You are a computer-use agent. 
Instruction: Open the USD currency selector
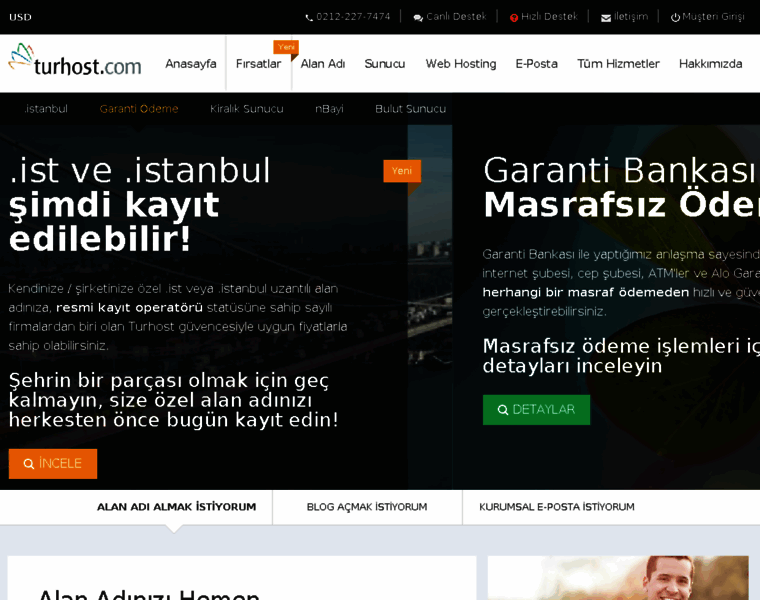[x=20, y=17]
